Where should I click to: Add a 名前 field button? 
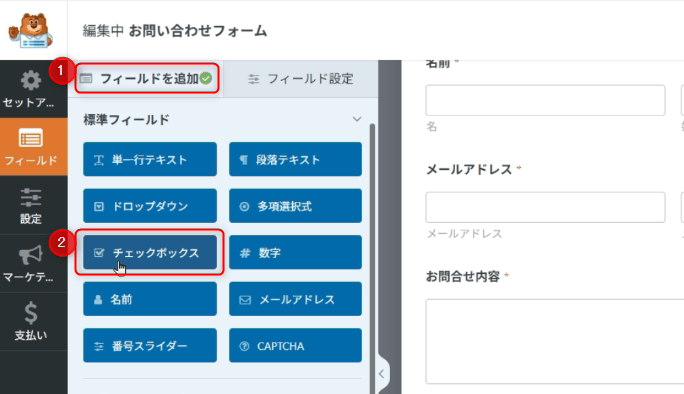150,299
